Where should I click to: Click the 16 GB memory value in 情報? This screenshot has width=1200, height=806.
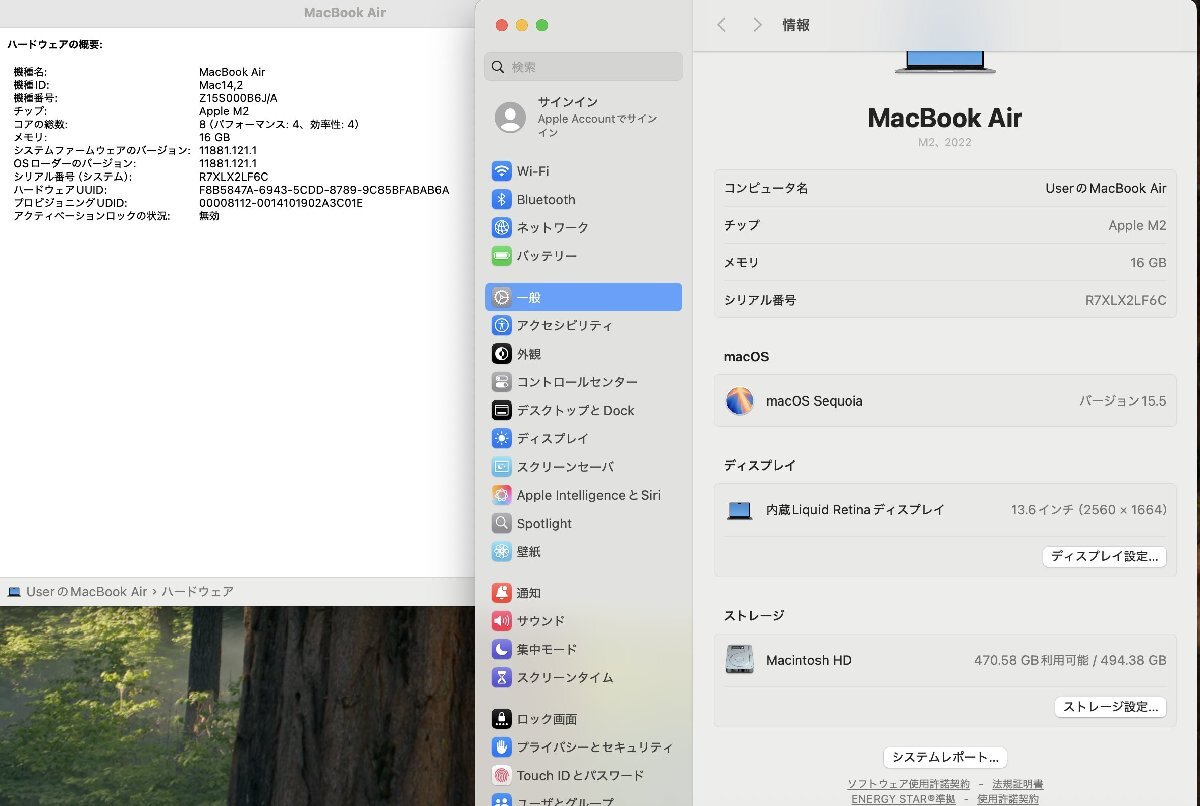point(1149,263)
